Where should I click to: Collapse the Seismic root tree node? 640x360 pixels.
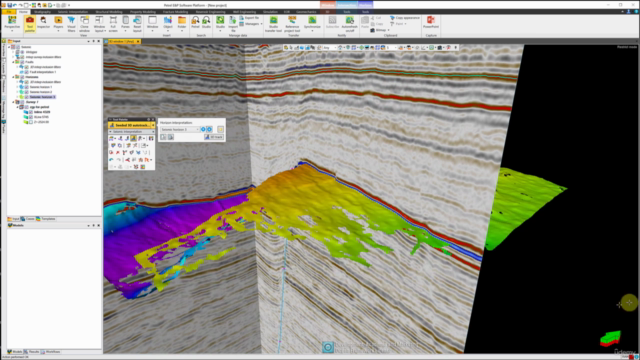9,47
